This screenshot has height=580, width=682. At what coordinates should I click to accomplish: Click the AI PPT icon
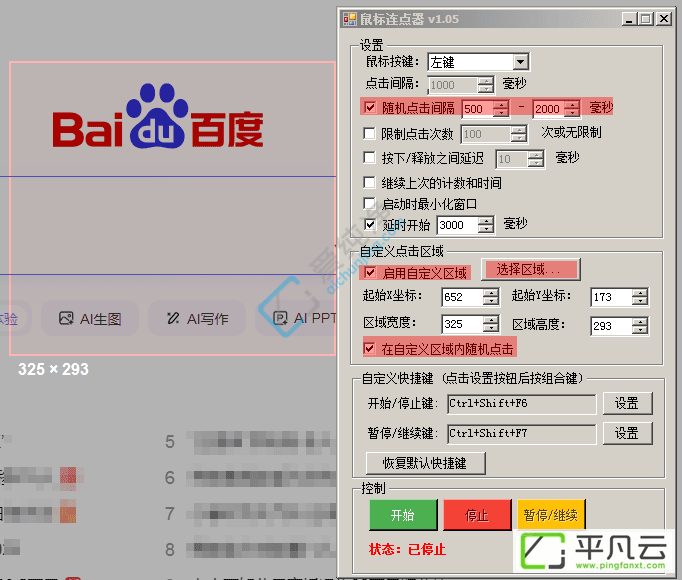(280, 318)
